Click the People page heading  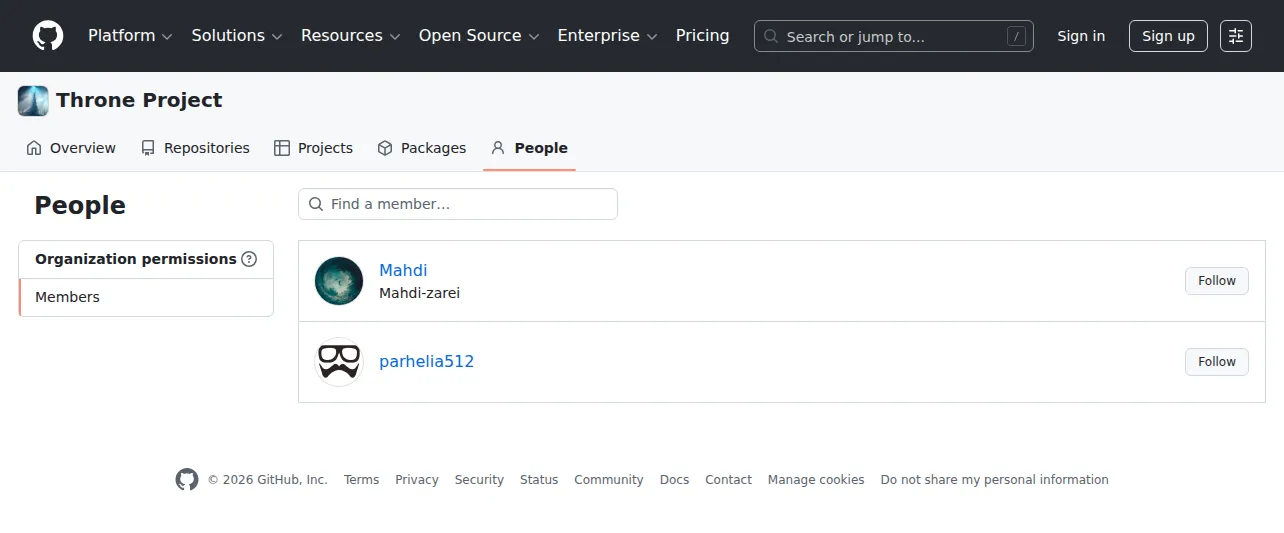pyautogui.click(x=80, y=205)
